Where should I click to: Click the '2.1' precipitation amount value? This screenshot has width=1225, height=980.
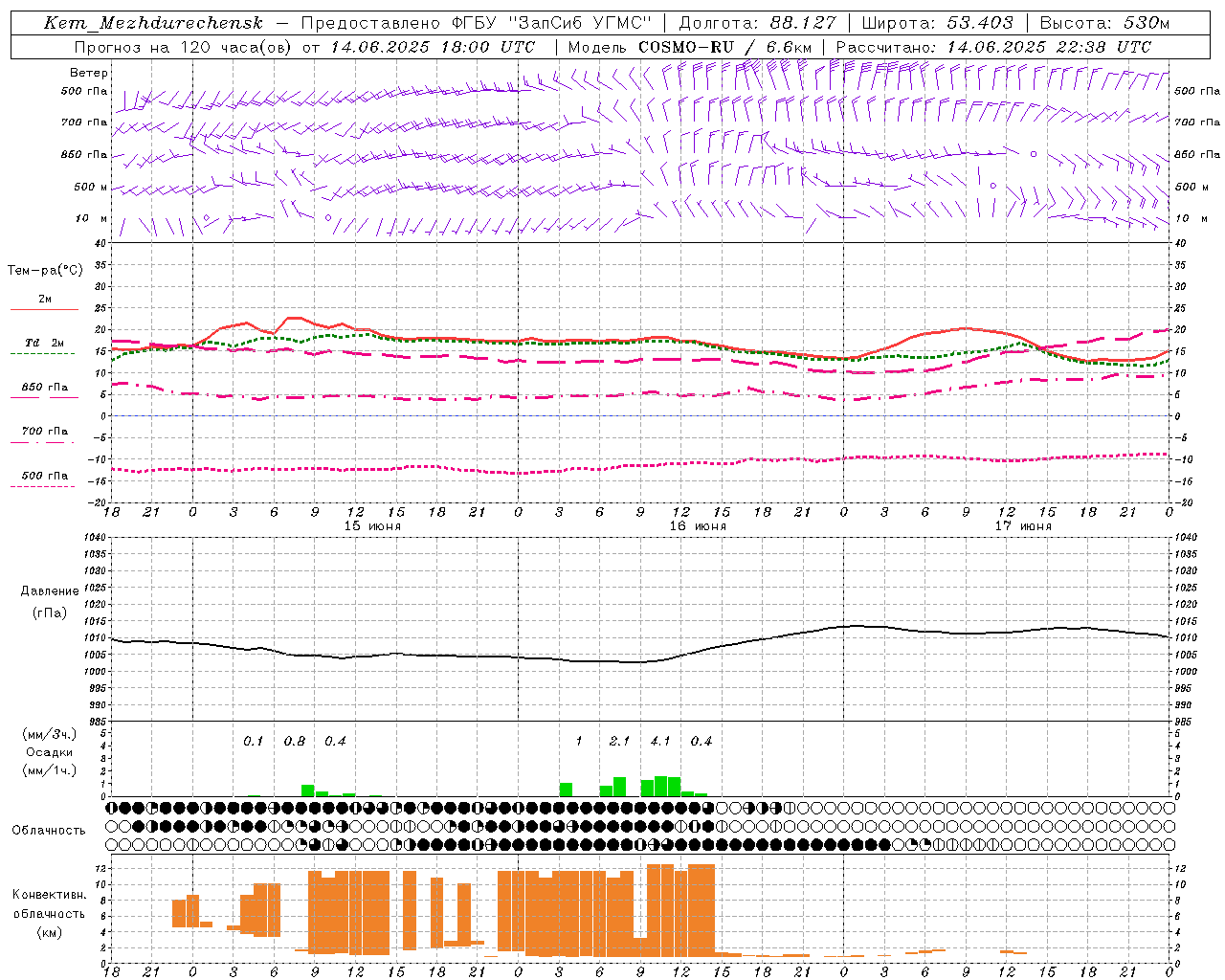tap(619, 741)
